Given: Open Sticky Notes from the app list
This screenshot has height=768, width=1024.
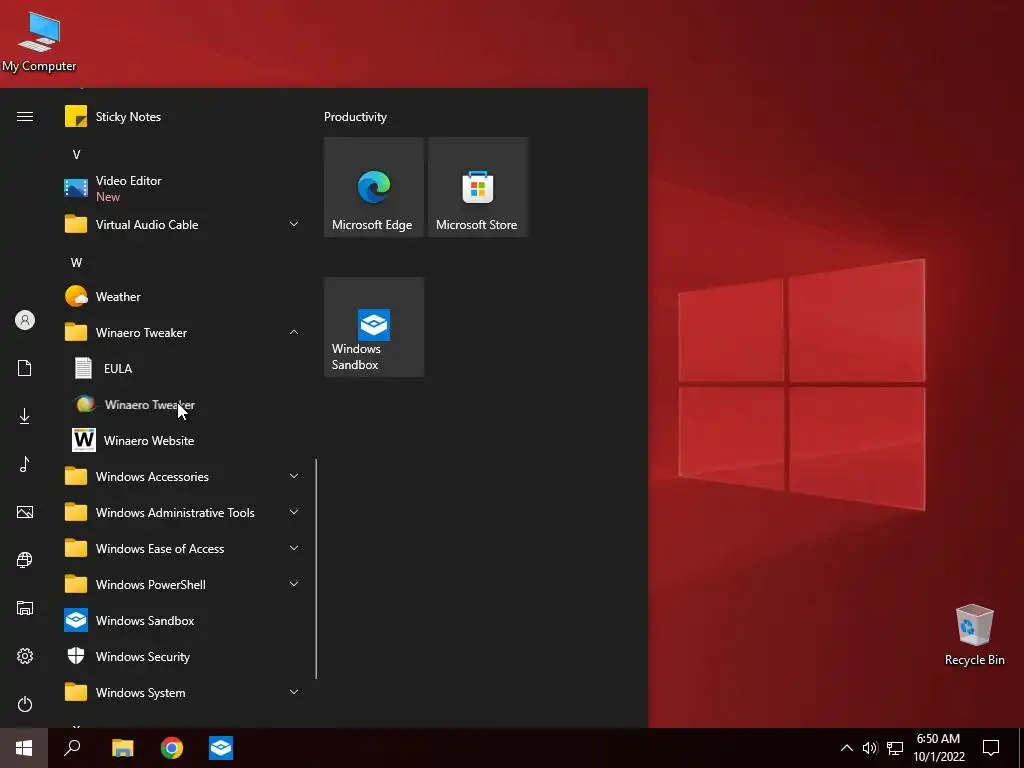Looking at the screenshot, I should pyautogui.click(x=183, y=117).
